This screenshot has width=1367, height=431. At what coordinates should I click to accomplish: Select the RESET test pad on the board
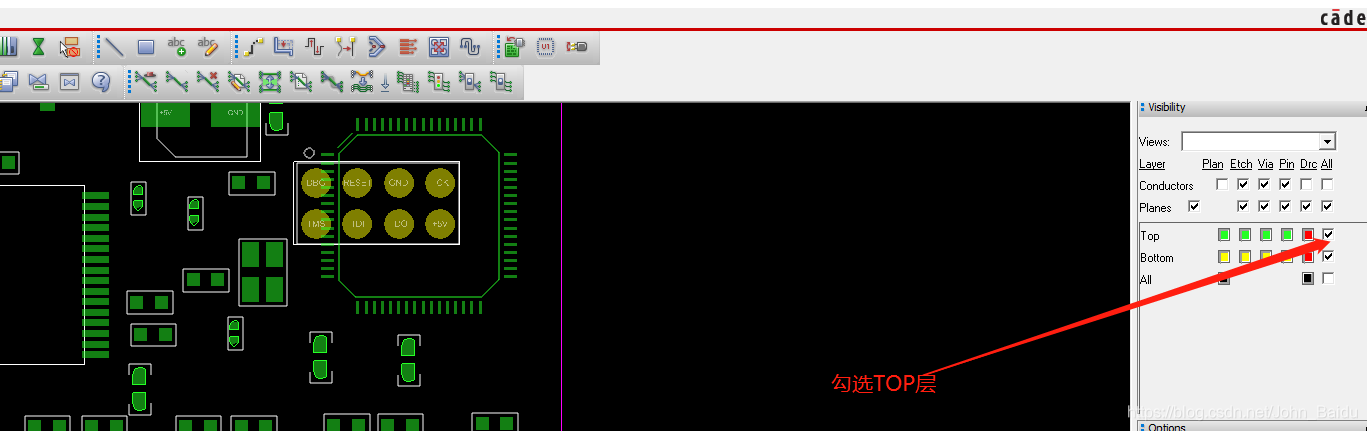[357, 183]
